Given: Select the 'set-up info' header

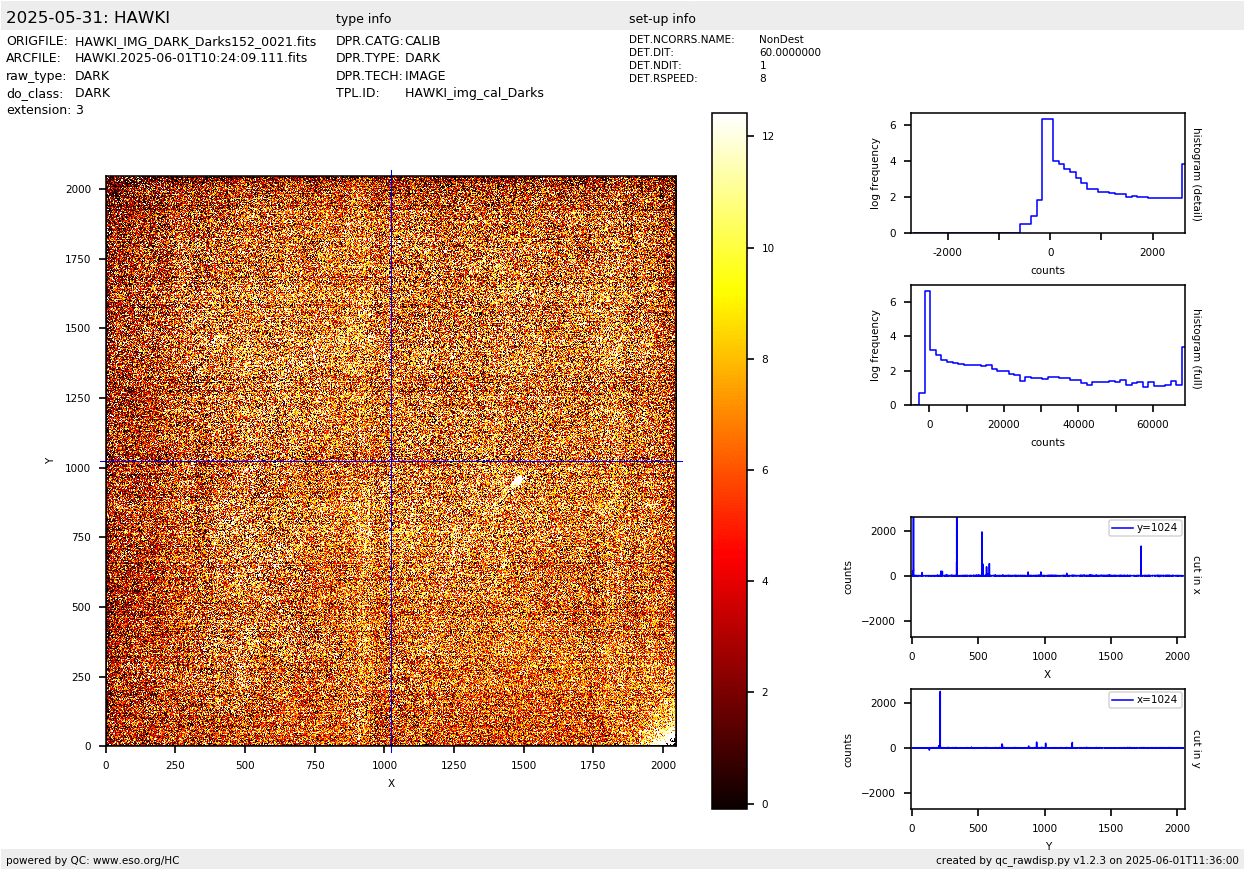Looking at the screenshot, I should click(x=662, y=19).
